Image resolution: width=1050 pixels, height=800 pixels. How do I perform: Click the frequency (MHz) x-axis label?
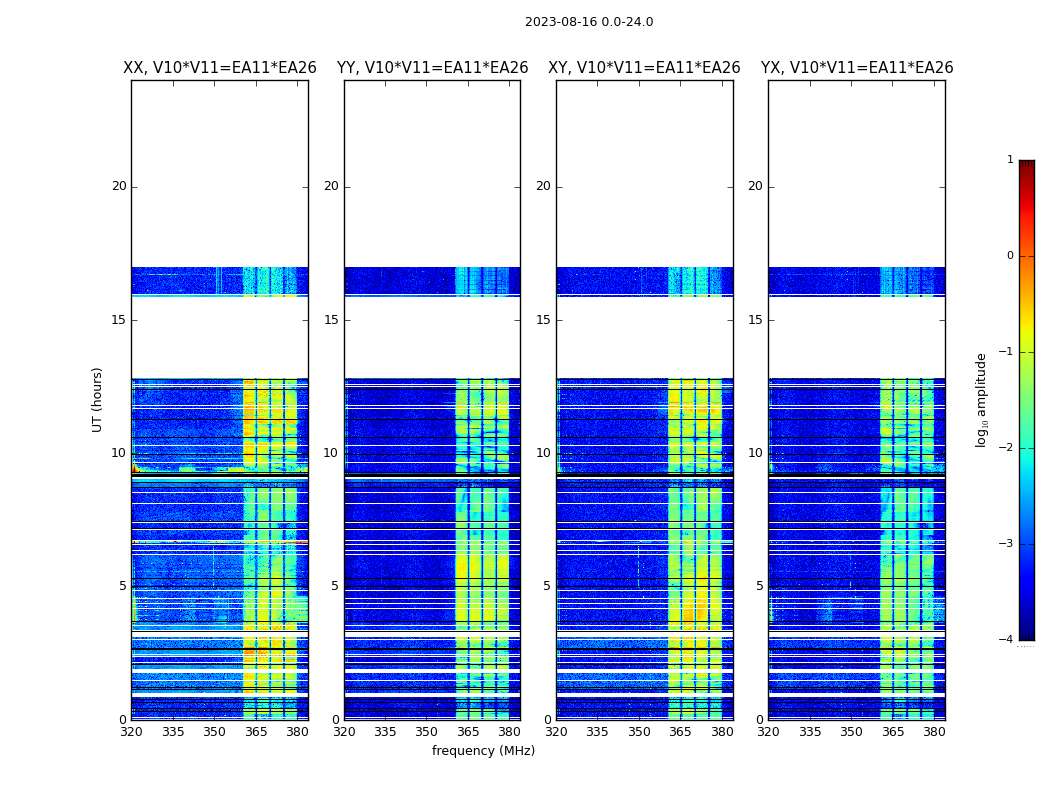click(483, 751)
